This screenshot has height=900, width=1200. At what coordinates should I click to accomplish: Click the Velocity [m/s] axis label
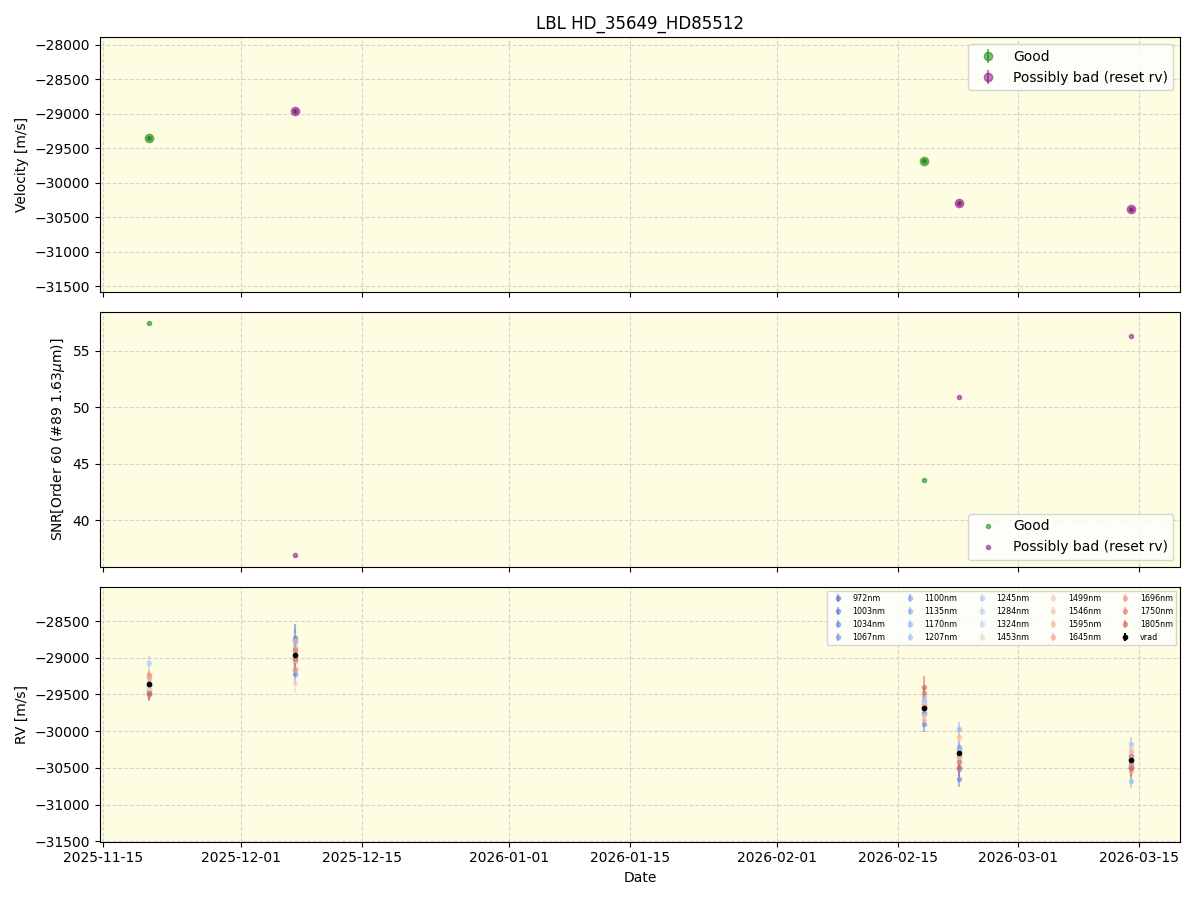[21, 163]
